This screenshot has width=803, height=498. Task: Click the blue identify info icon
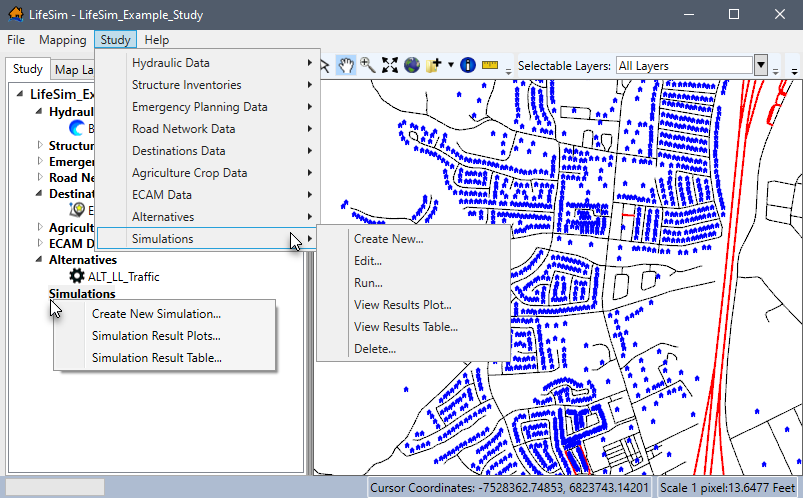(x=468, y=65)
